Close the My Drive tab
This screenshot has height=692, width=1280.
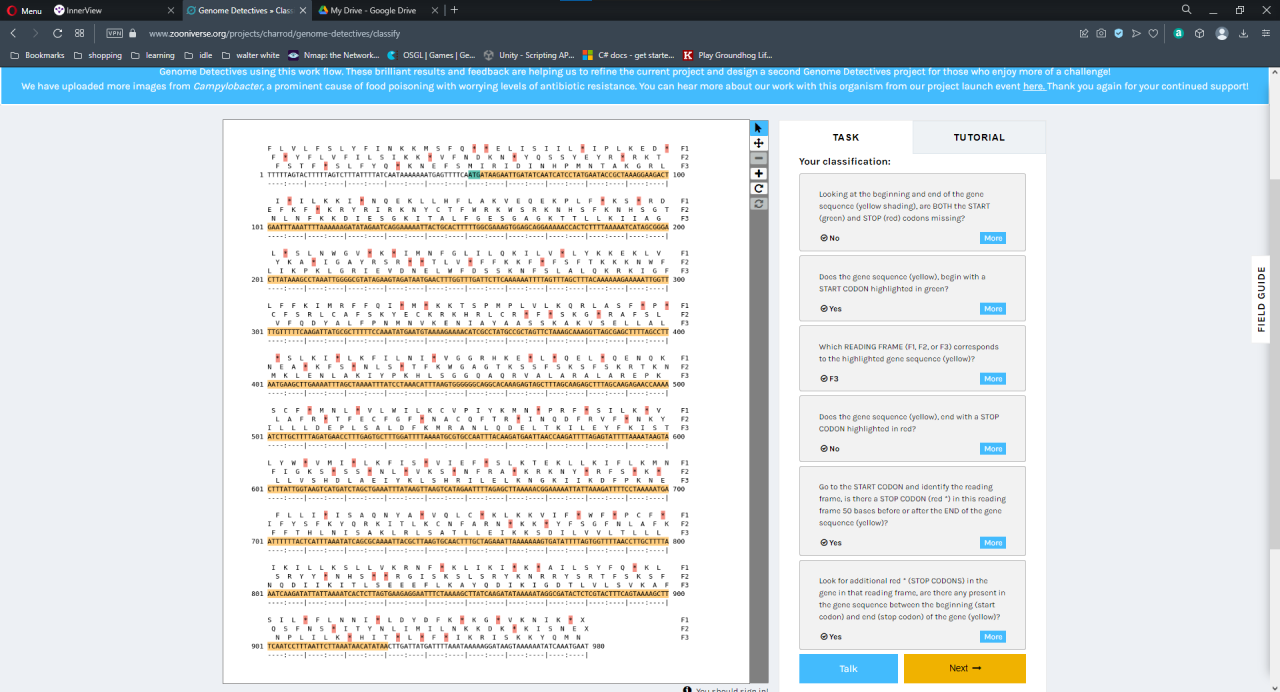coord(434,10)
